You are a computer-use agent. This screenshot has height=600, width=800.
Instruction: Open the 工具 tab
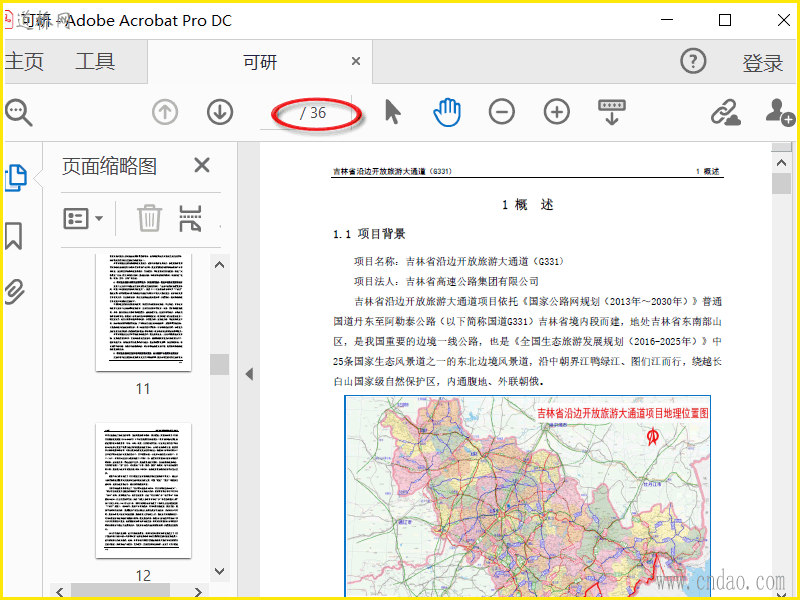pos(95,62)
